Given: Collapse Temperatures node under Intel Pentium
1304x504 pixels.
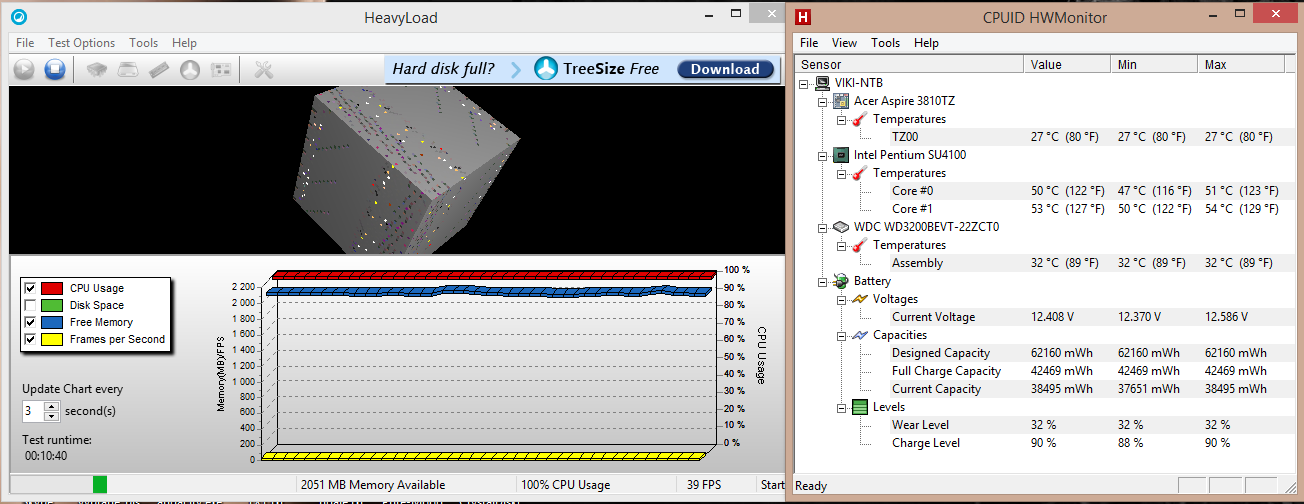Looking at the screenshot, I should coord(841,173).
